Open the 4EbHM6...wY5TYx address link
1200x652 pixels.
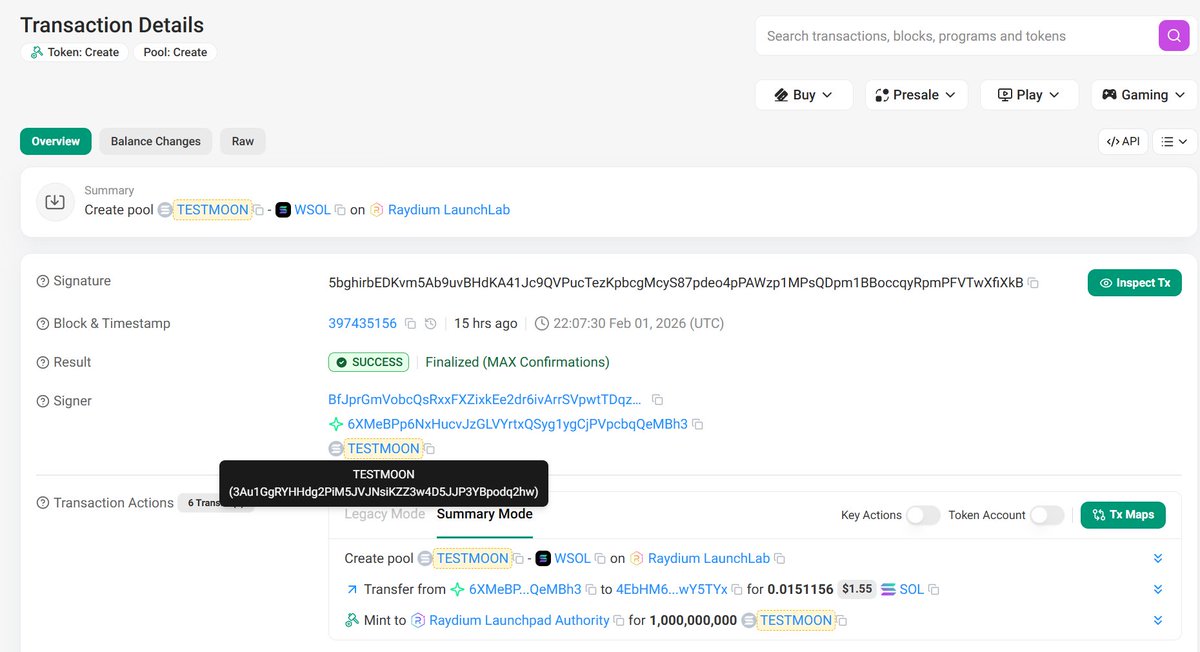[x=672, y=590]
